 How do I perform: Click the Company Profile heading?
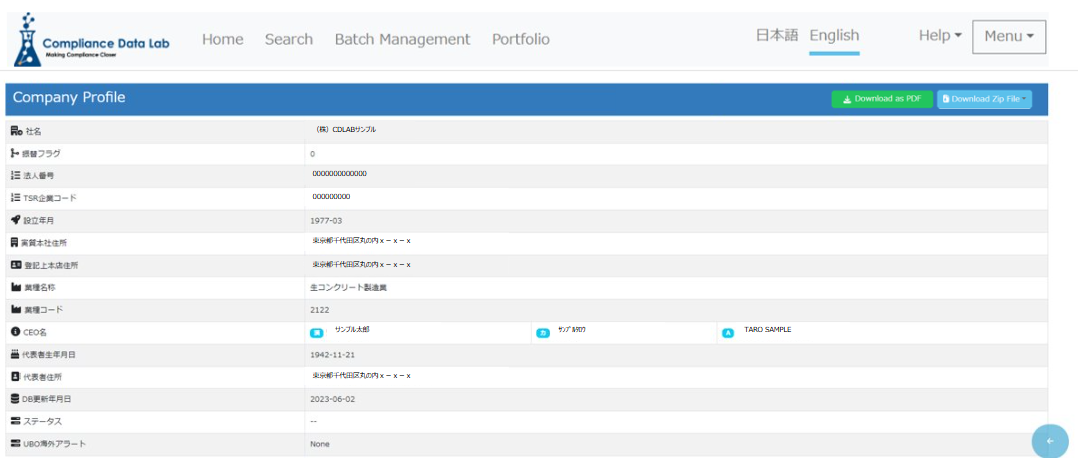[x=69, y=98]
